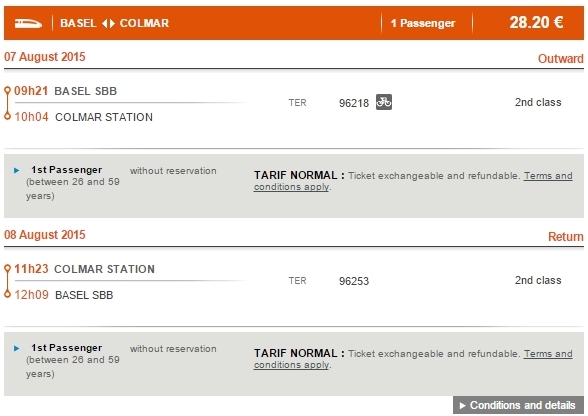Click outward train number 96218
588x416 pixels.
coord(354,103)
